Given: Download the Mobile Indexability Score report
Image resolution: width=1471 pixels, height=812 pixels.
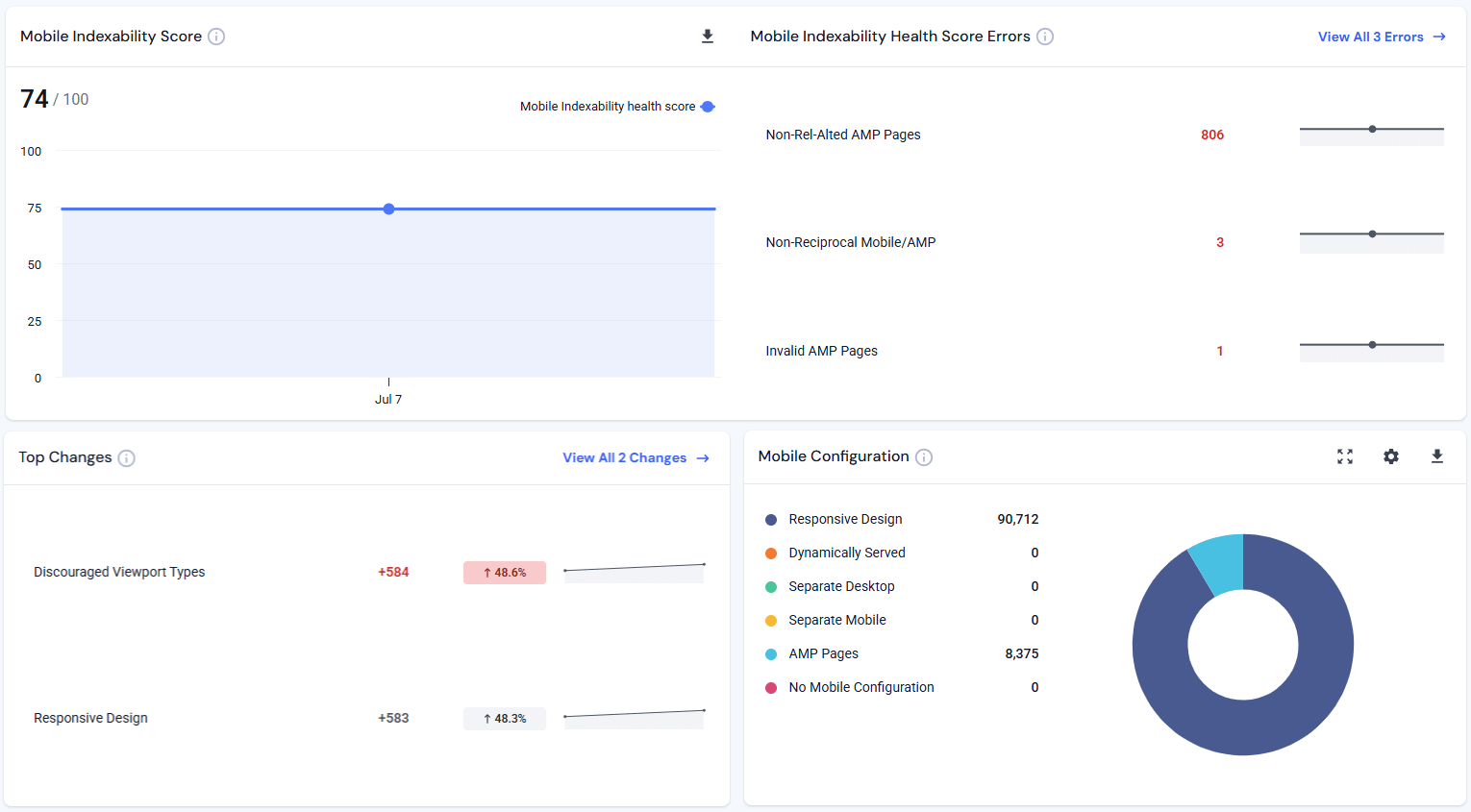Looking at the screenshot, I should click(x=707, y=36).
